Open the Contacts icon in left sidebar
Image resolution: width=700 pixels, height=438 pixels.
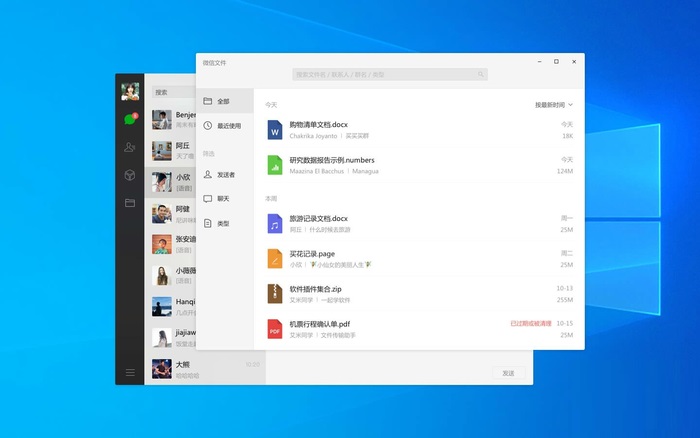coord(129,147)
